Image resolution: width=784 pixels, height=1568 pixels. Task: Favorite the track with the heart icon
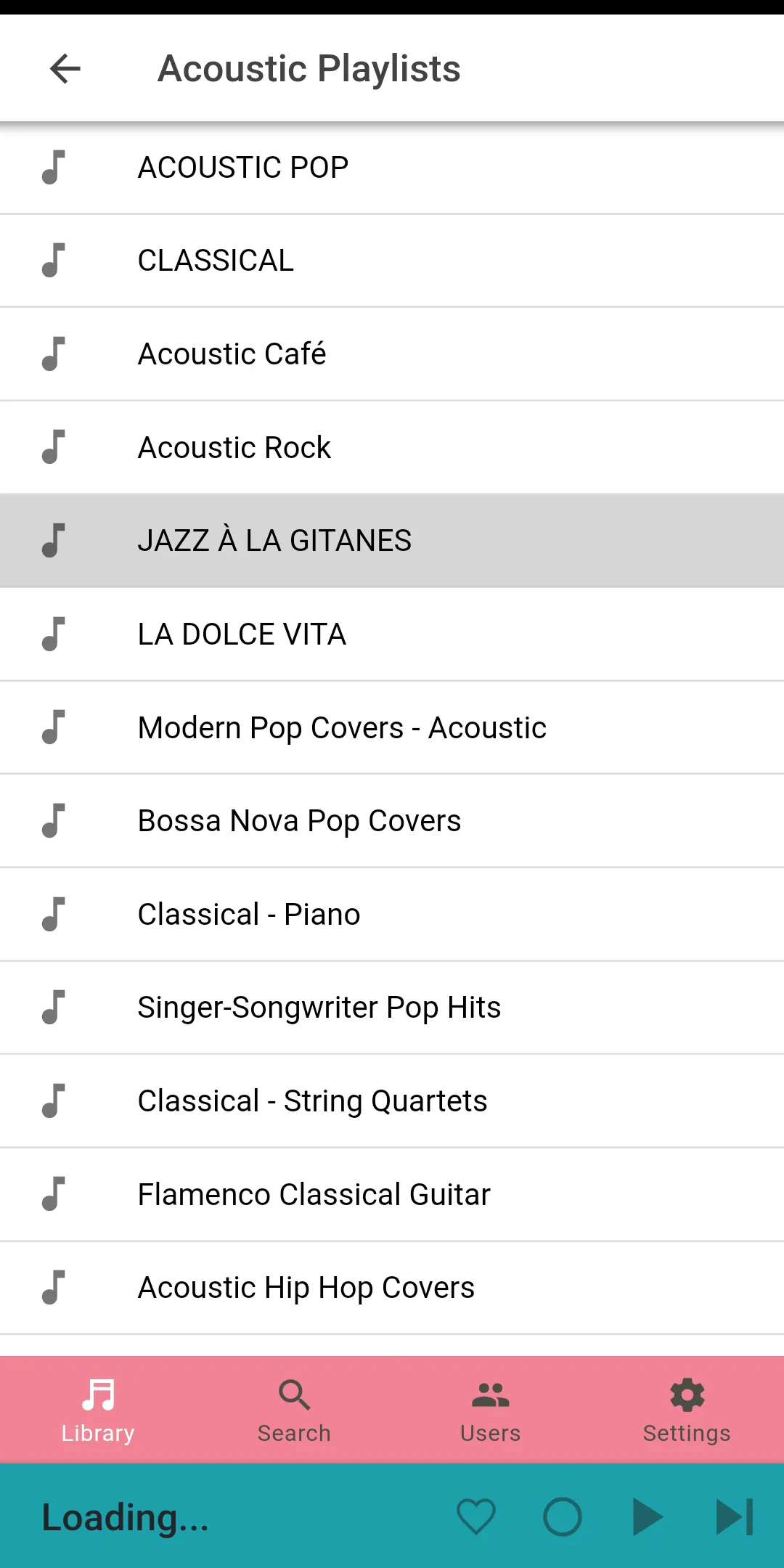tap(476, 1516)
